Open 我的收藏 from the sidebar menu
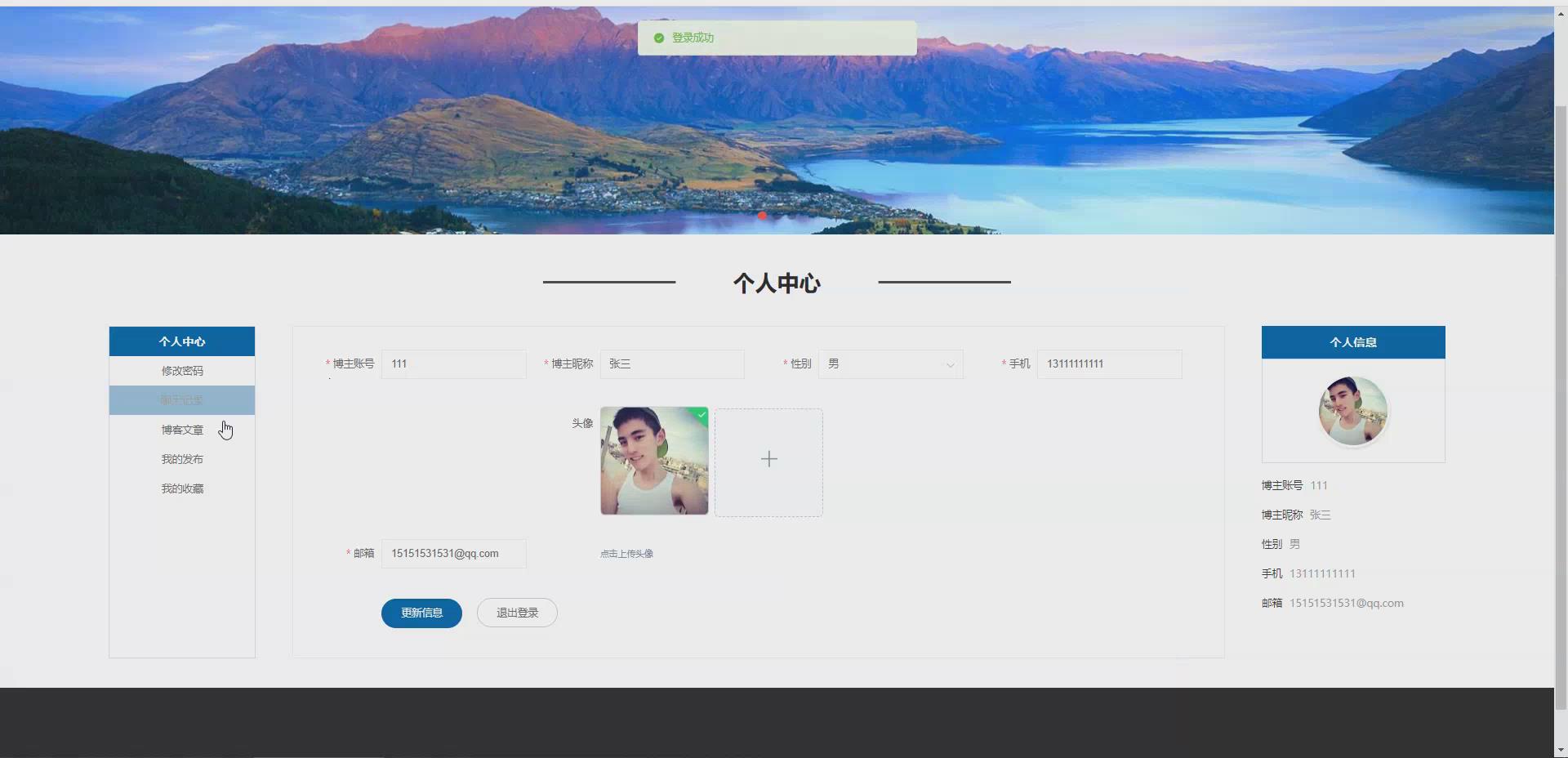1568x758 pixels. (181, 488)
